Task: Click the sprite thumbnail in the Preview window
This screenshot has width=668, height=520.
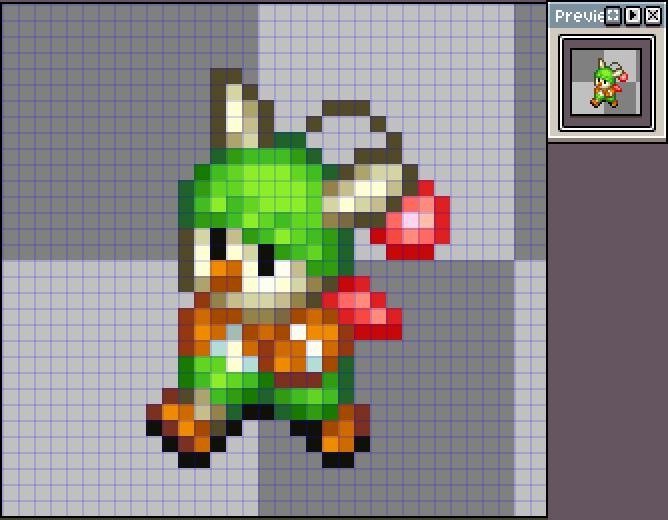Action: [606, 82]
